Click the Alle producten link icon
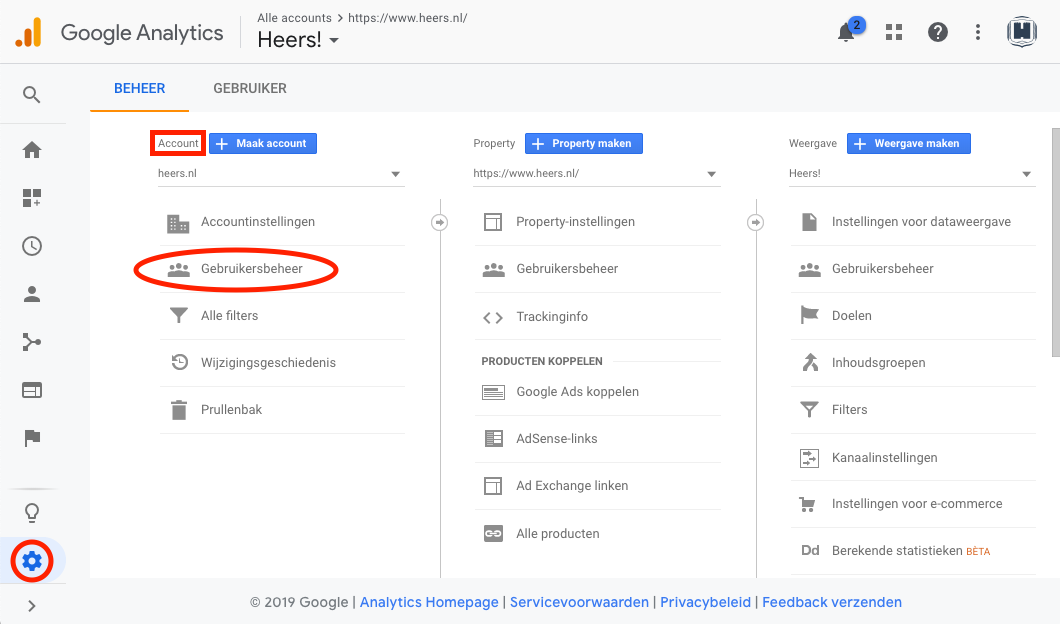This screenshot has height=624, width=1060. pyautogui.click(x=493, y=534)
